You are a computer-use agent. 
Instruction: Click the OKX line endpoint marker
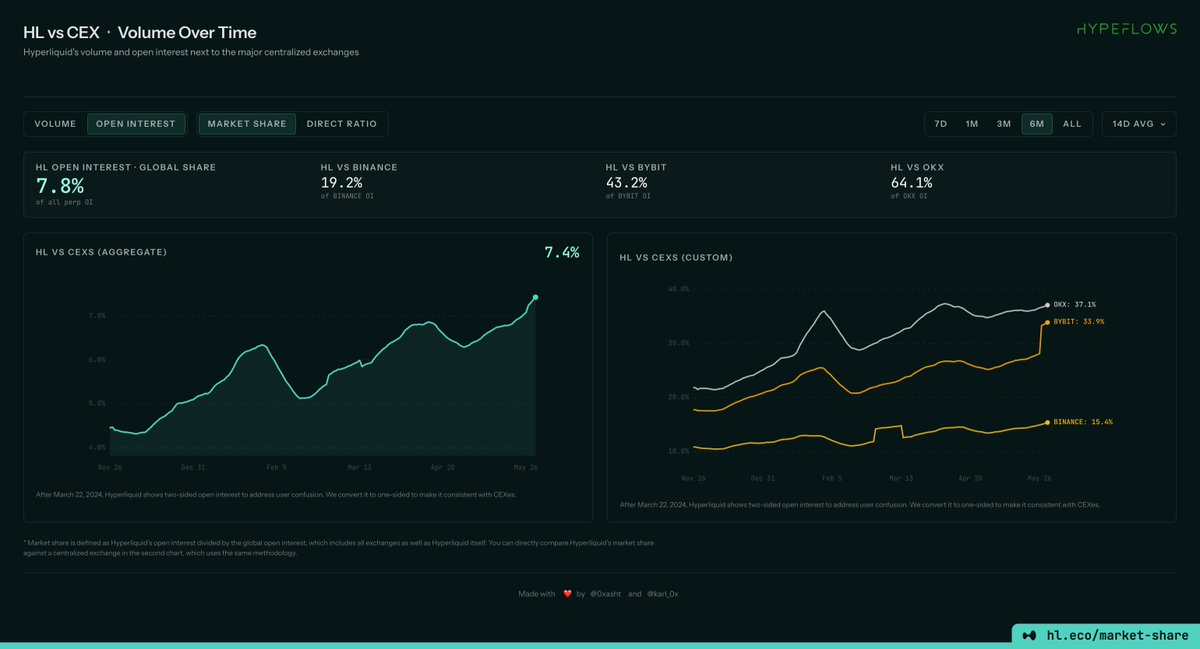pyautogui.click(x=1047, y=305)
